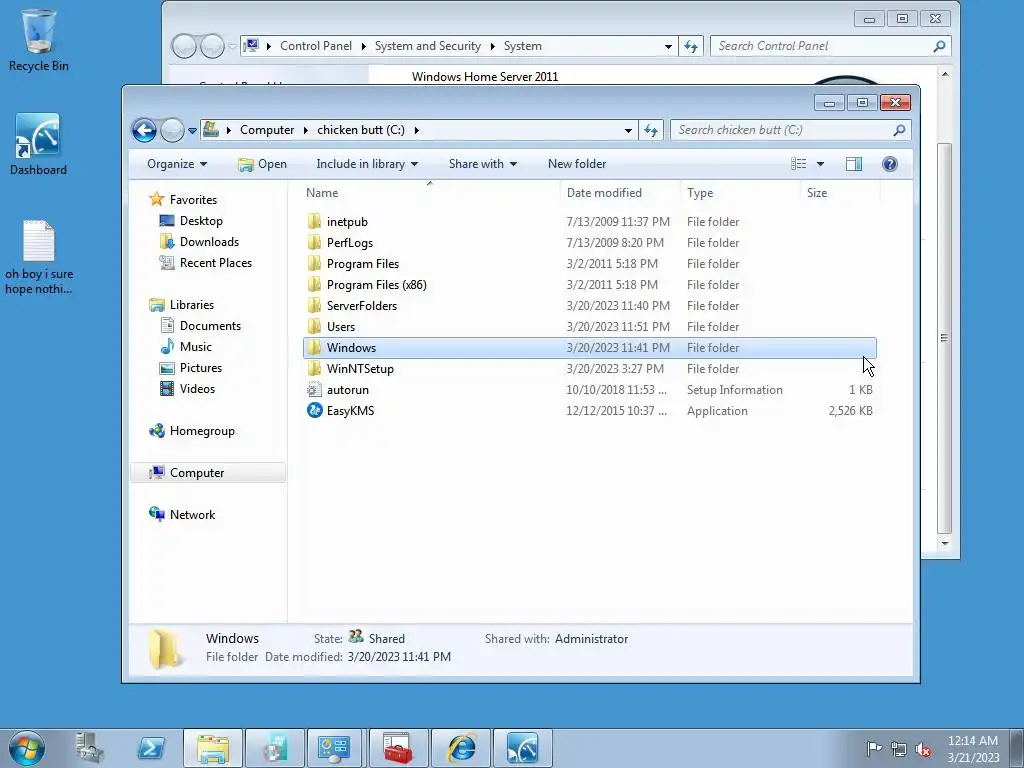Click the refresh icon beside the chicken butt address bar
The height and width of the screenshot is (768, 1024).
(651, 130)
